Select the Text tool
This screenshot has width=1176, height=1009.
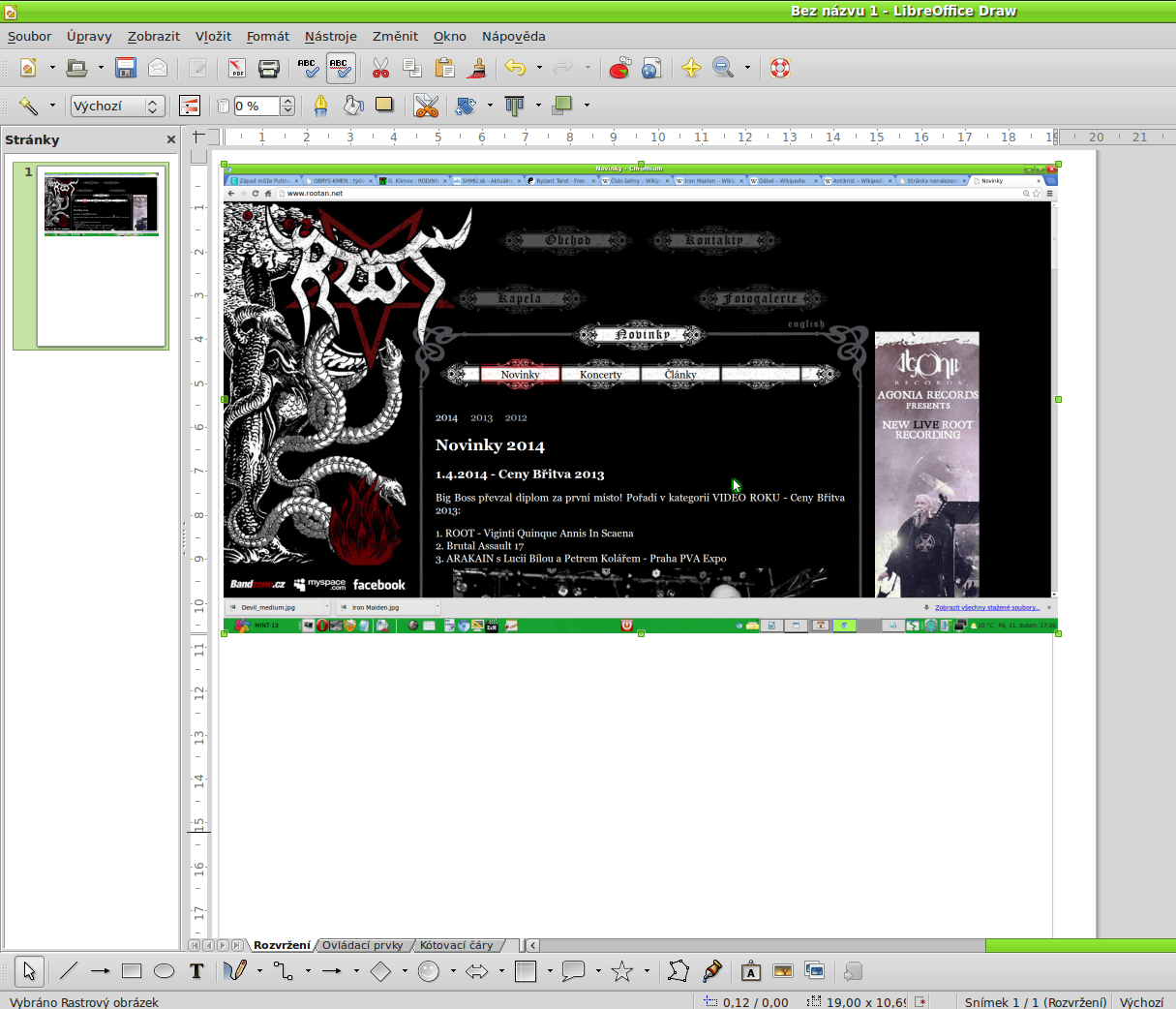tap(196, 971)
